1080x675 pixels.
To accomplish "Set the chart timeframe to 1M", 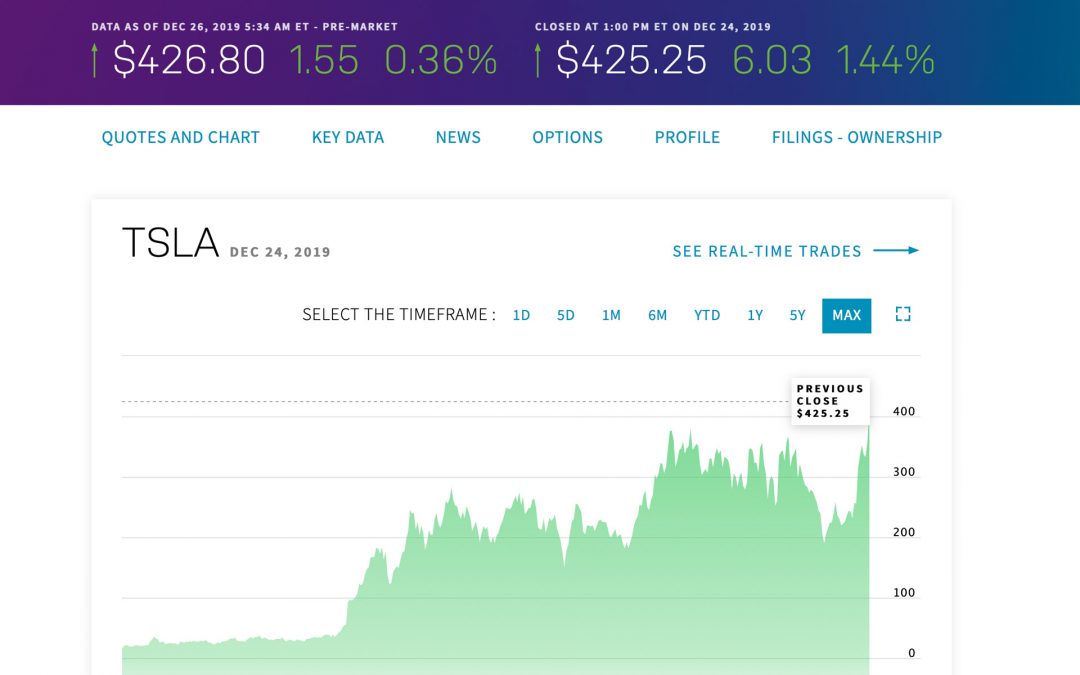I will coord(611,315).
